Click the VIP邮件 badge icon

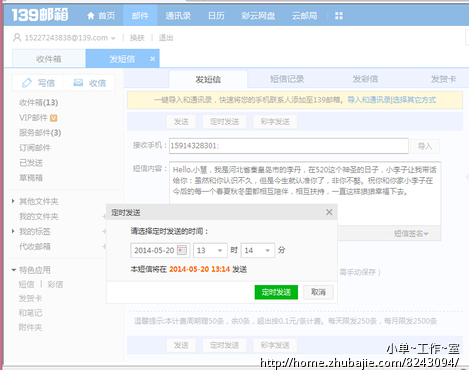point(53,118)
